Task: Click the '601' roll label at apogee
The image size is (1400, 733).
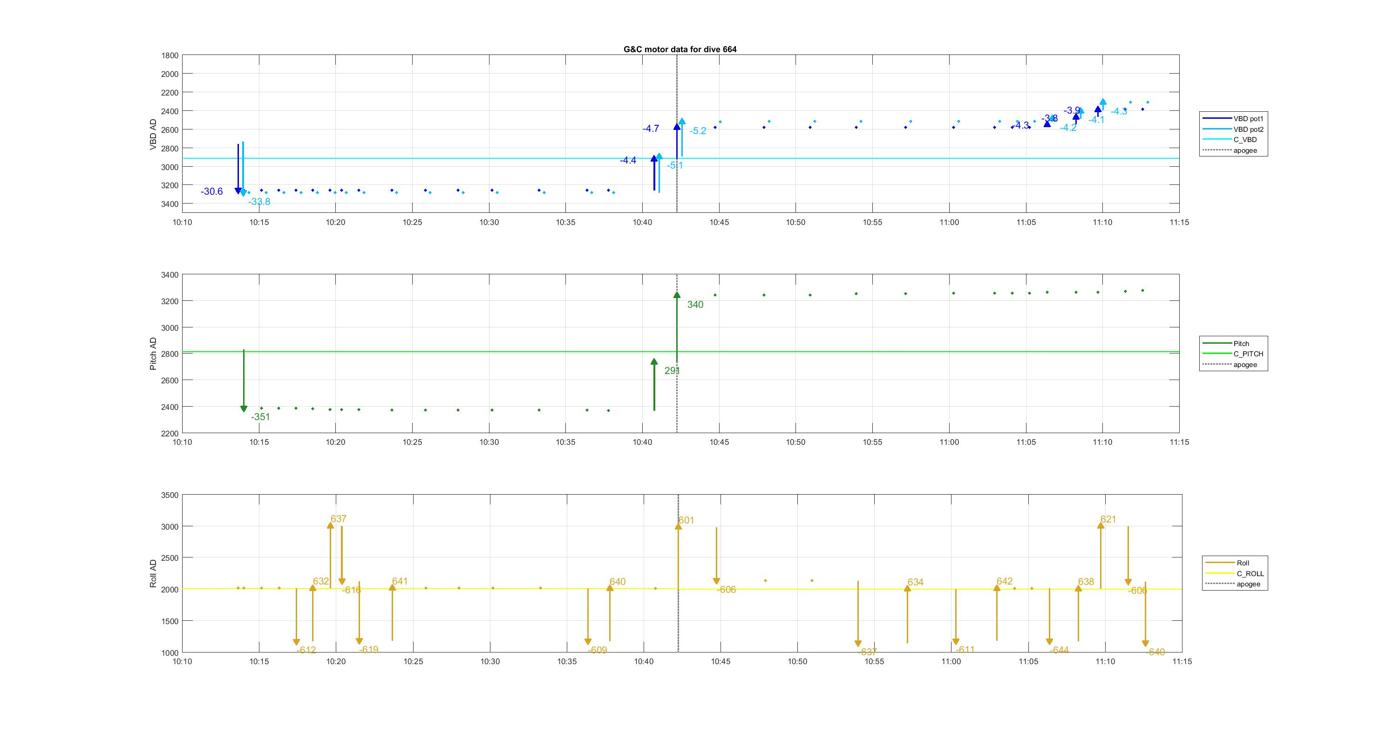Action: [686, 521]
